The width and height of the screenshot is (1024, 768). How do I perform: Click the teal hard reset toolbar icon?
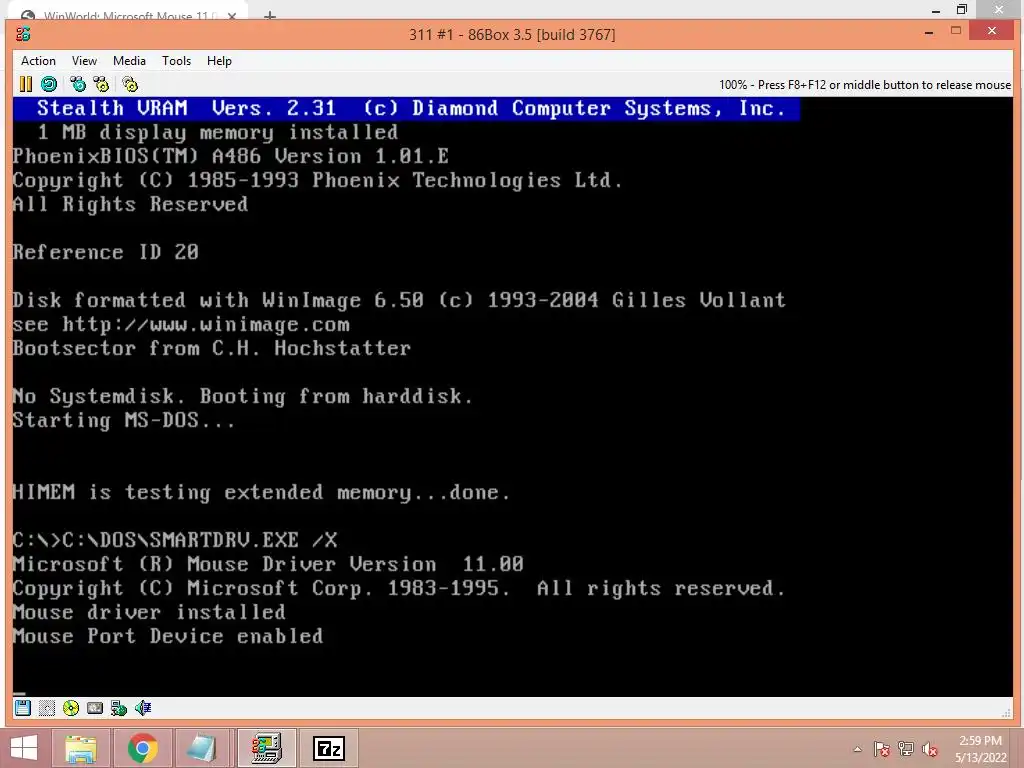[49, 84]
